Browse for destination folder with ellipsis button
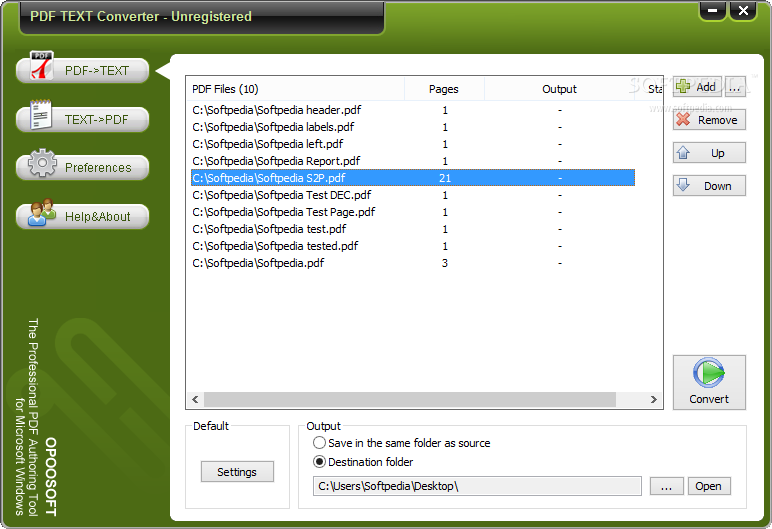772x529 pixels. pyautogui.click(x=666, y=486)
